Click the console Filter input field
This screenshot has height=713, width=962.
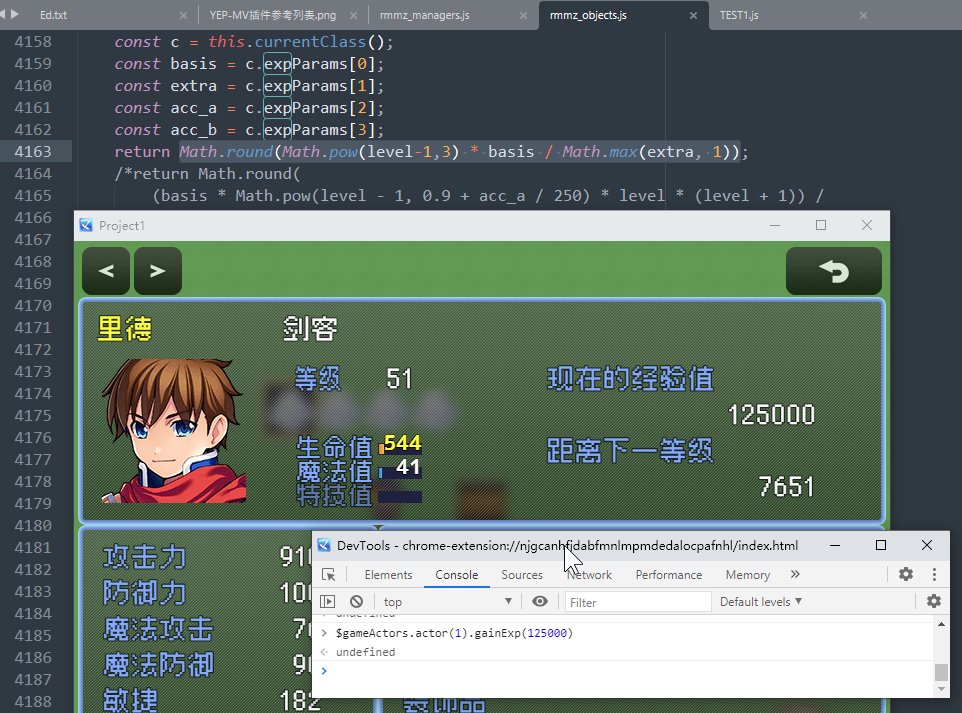click(x=638, y=602)
